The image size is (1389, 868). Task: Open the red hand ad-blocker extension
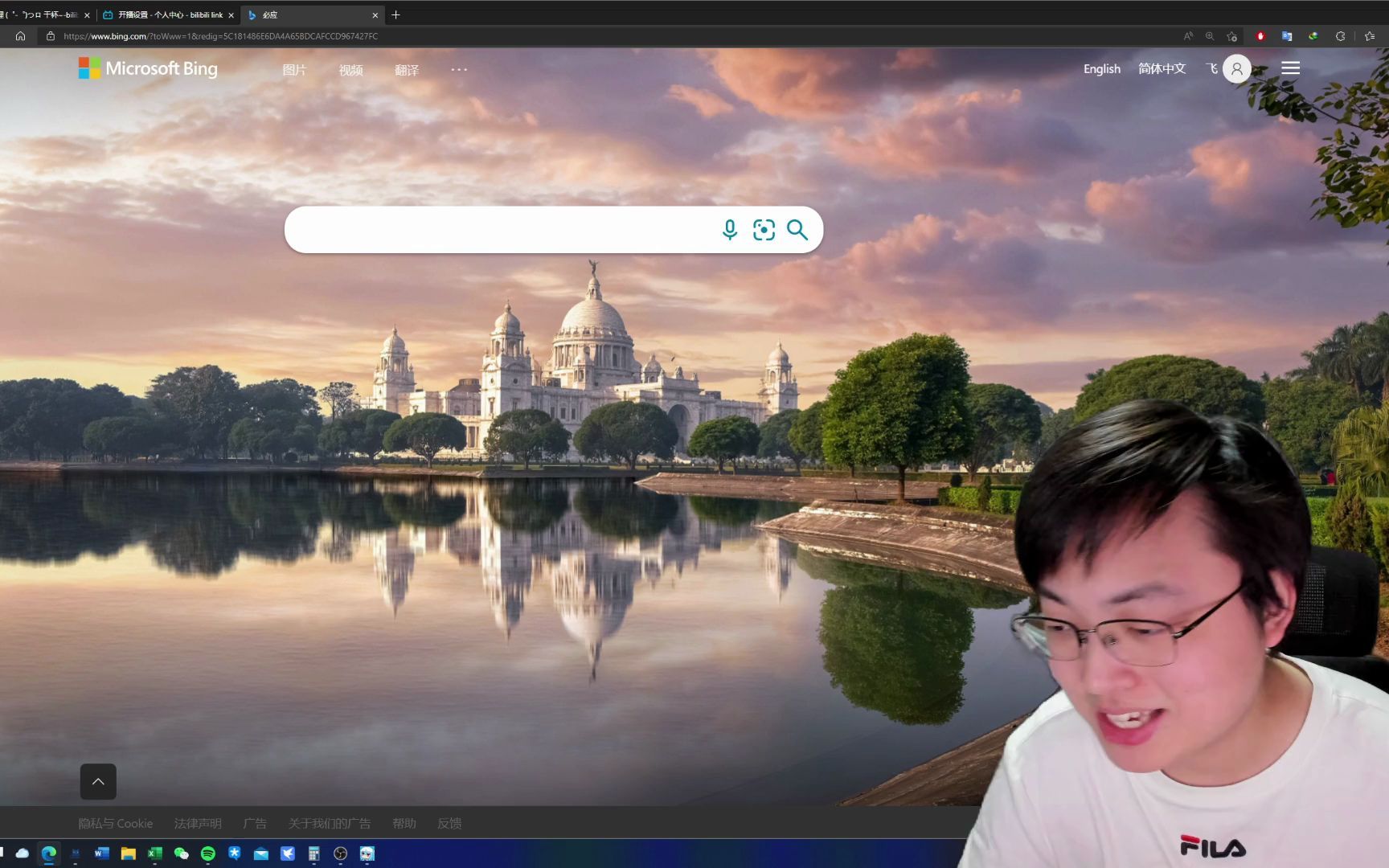coord(1260,36)
